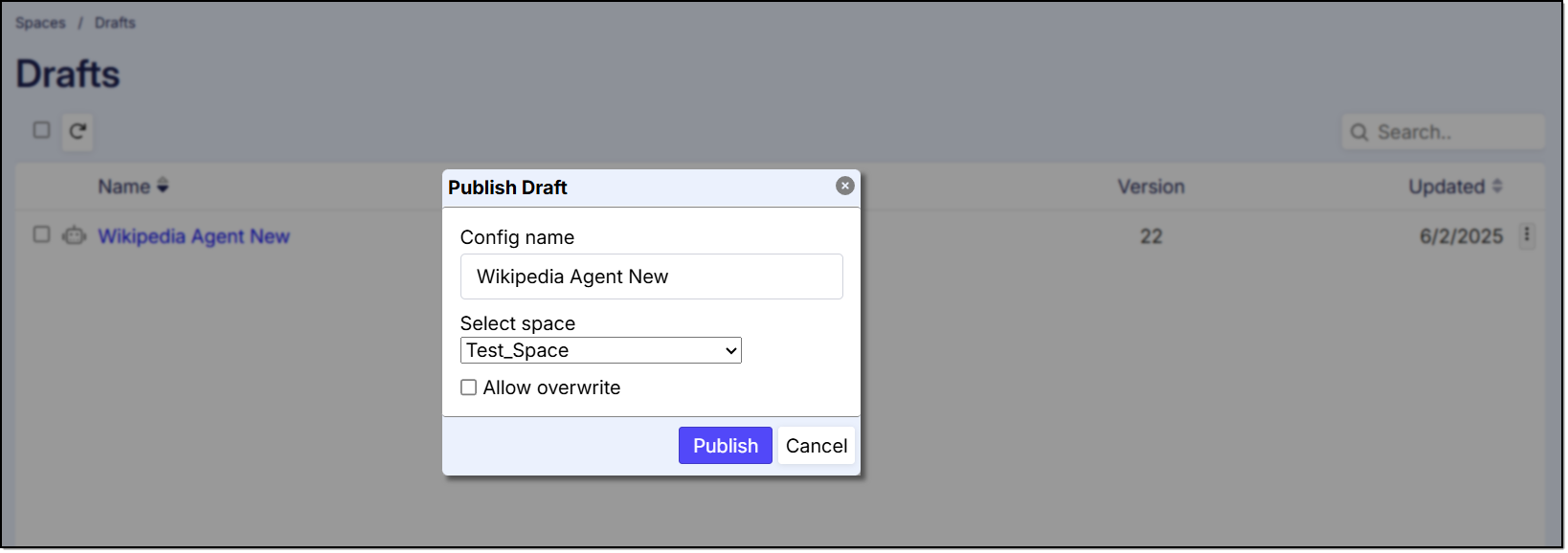Click the sort arrows next to Name

tap(163, 186)
